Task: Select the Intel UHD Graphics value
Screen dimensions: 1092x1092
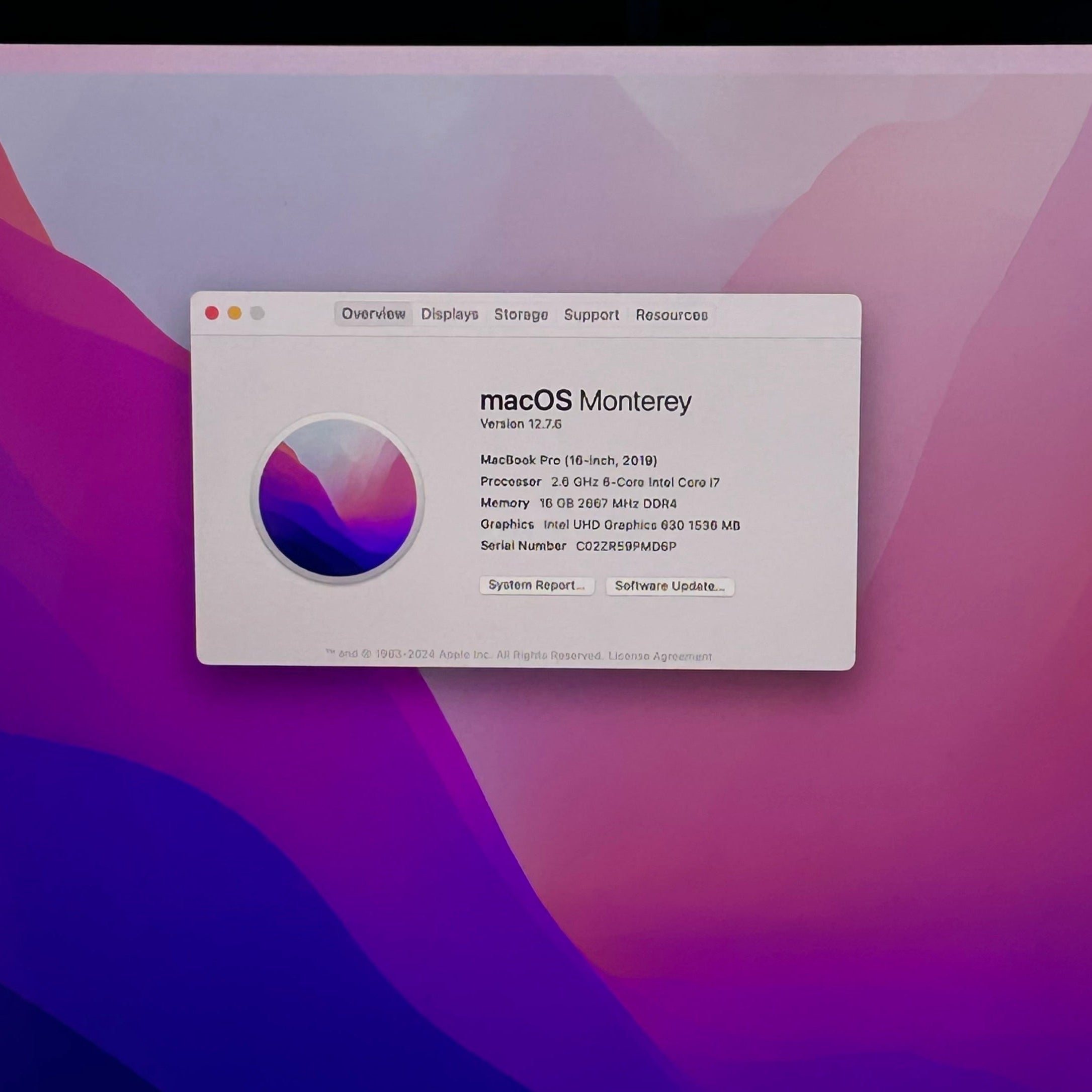Action: (x=641, y=525)
